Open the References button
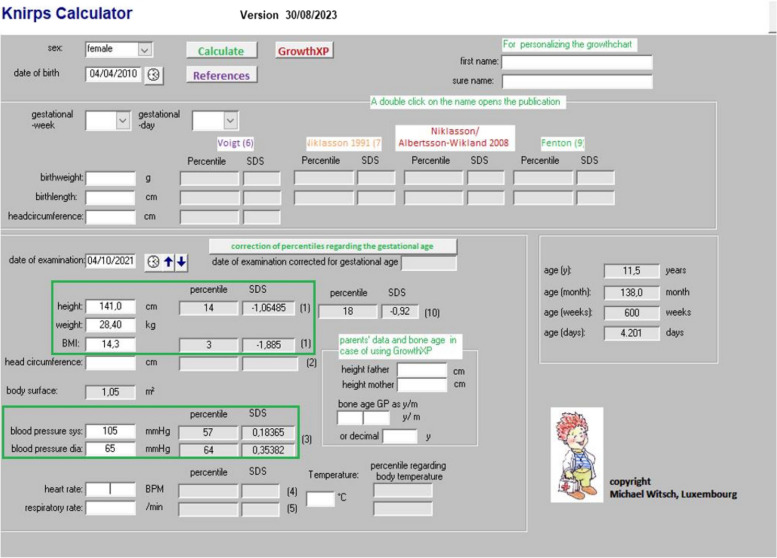 (220, 75)
